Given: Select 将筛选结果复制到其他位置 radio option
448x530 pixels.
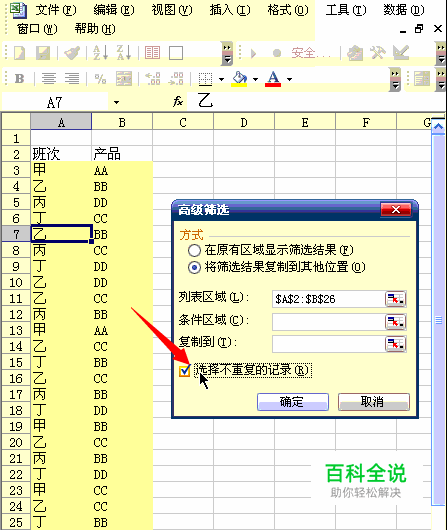Looking at the screenshot, I should [194, 268].
